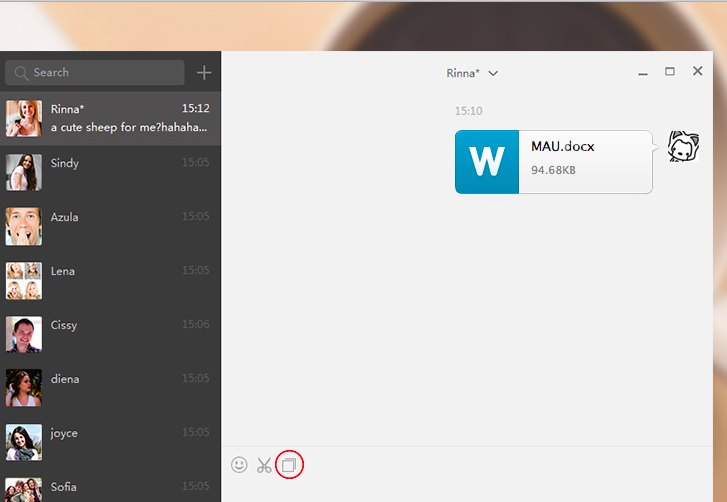The width and height of the screenshot is (727, 502).
Task: Click the file transfer icon in toolbar
Action: (x=289, y=465)
